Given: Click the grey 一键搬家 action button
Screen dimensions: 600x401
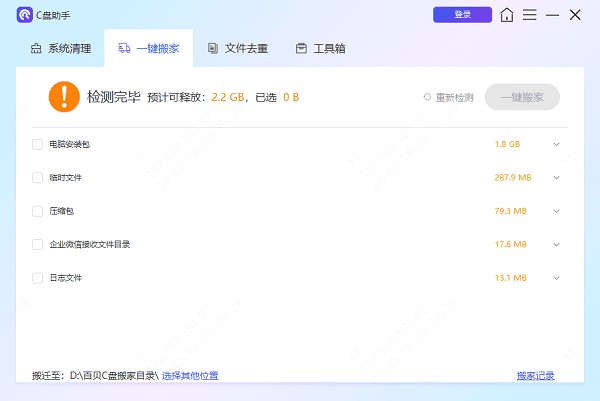Looking at the screenshot, I should [x=522, y=97].
